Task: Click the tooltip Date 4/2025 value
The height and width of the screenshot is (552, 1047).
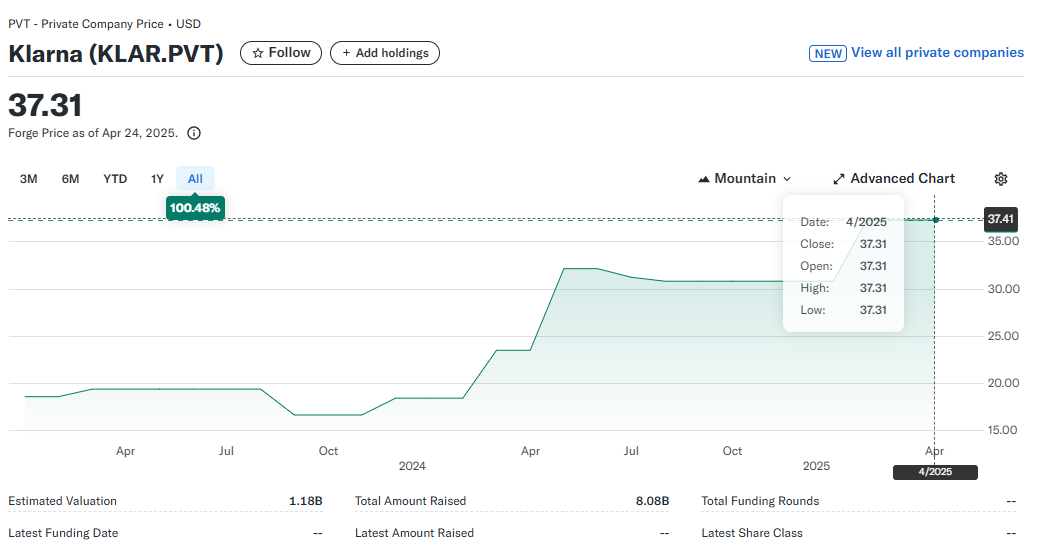Action: (866, 222)
